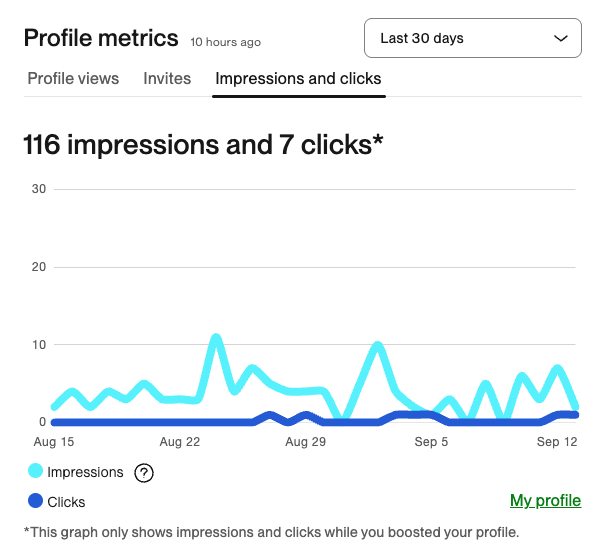Click the Sep 5 date on the x-axis
This screenshot has height=545, width=603.
pos(431,441)
